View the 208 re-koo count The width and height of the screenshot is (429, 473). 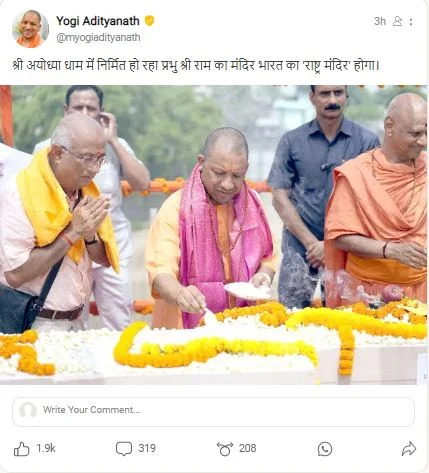point(247,448)
